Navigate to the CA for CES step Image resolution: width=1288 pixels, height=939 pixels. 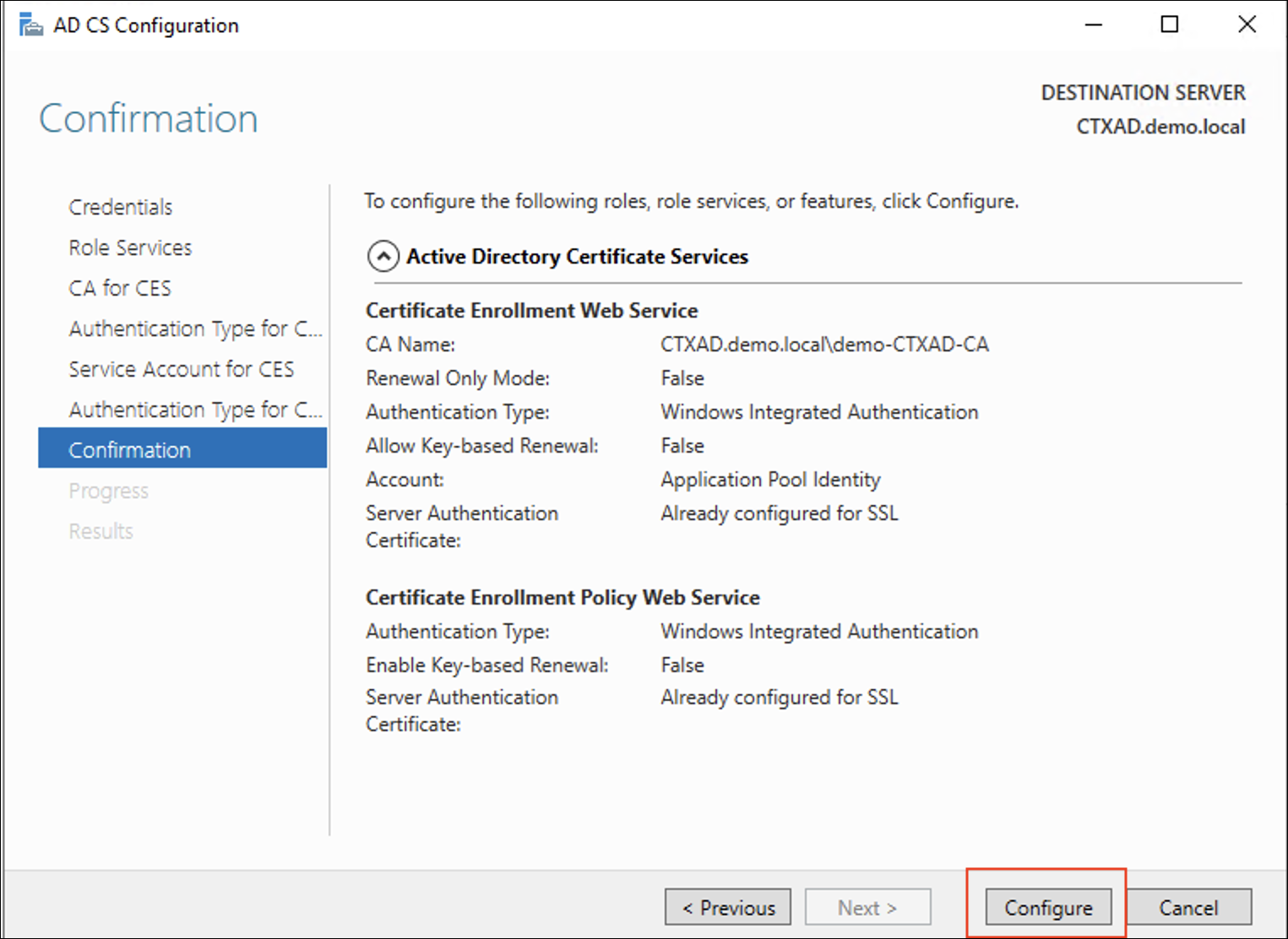pos(120,288)
